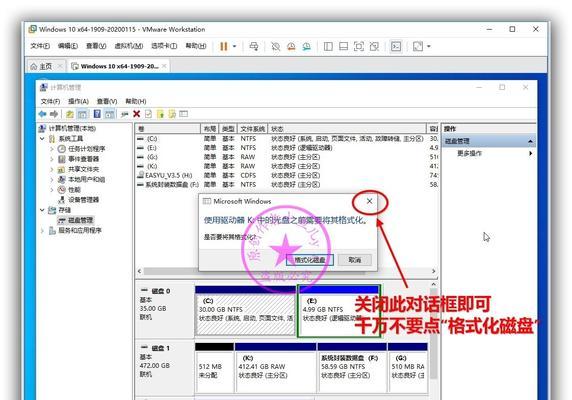Enter full screen mode icon in VMware toolbar
Image resolution: width=572 pixels, height=400 pixels.
(359, 46)
